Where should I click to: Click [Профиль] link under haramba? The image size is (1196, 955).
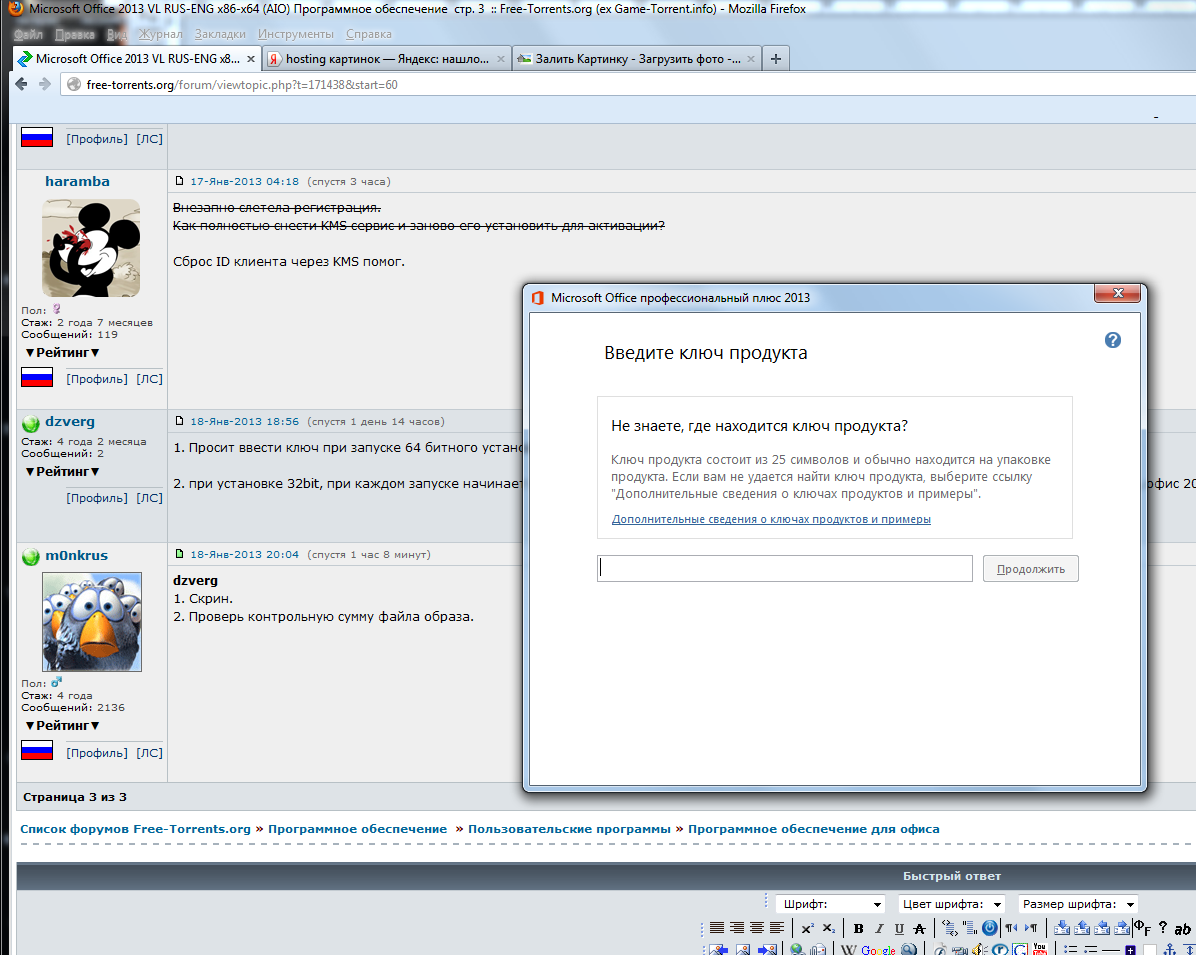point(97,379)
